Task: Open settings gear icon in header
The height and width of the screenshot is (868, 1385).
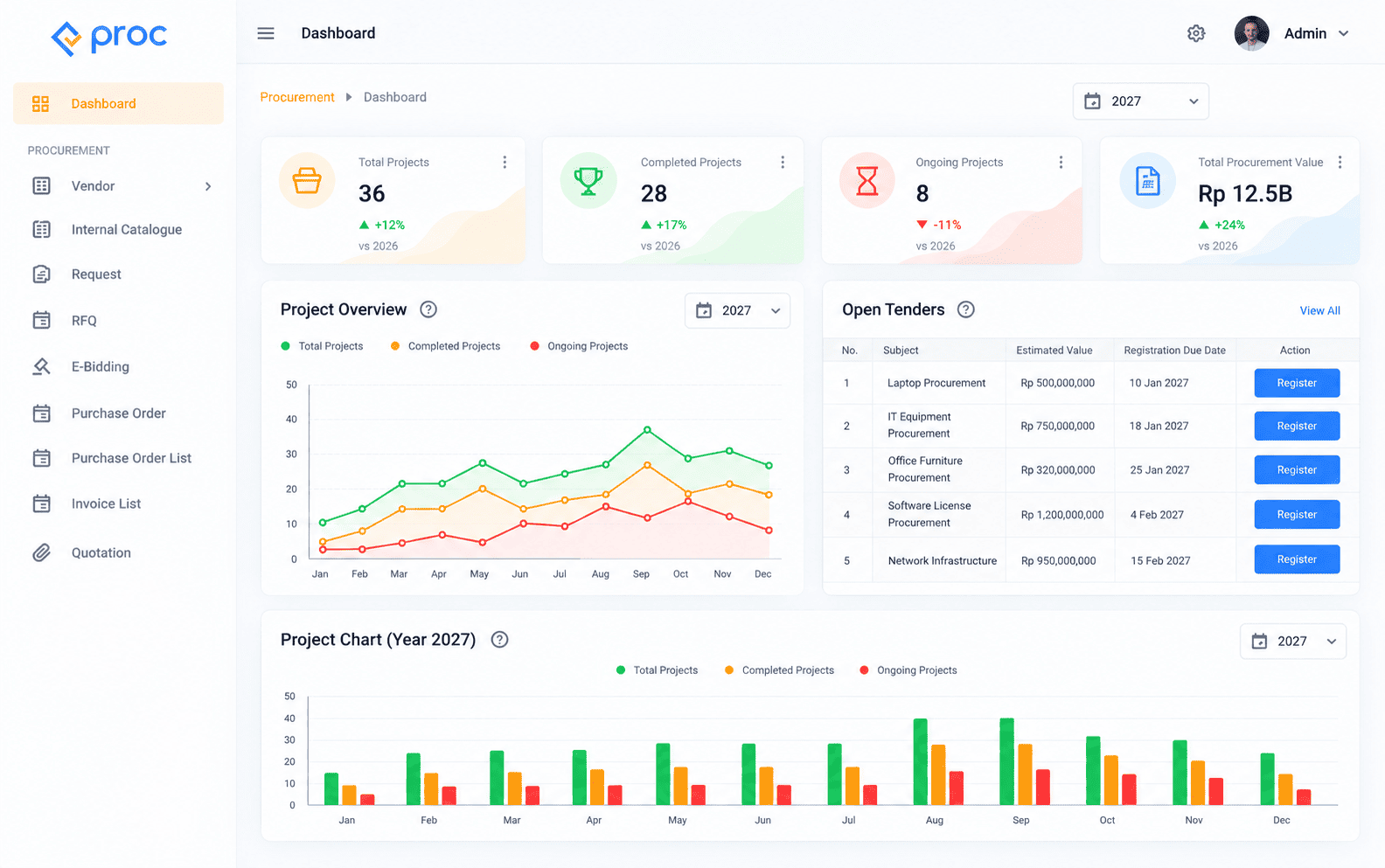Action: (1196, 33)
